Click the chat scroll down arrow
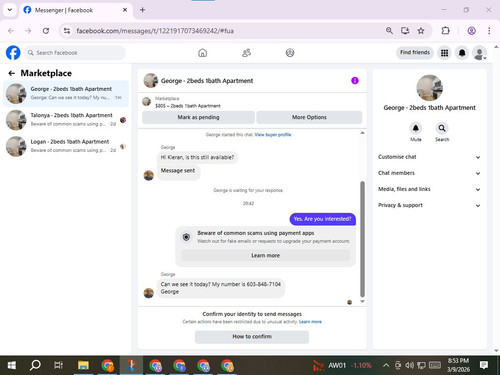The image size is (500, 375). click(x=362, y=301)
